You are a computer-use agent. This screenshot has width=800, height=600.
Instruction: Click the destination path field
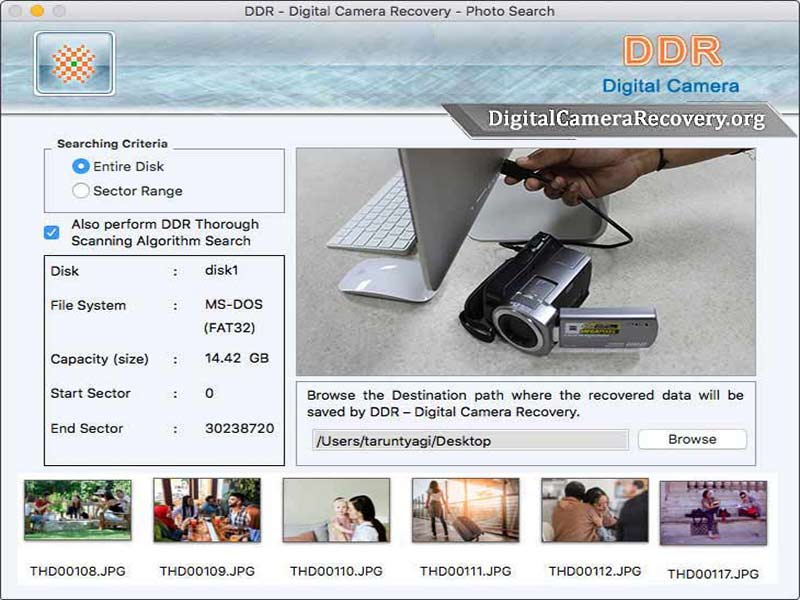point(470,440)
